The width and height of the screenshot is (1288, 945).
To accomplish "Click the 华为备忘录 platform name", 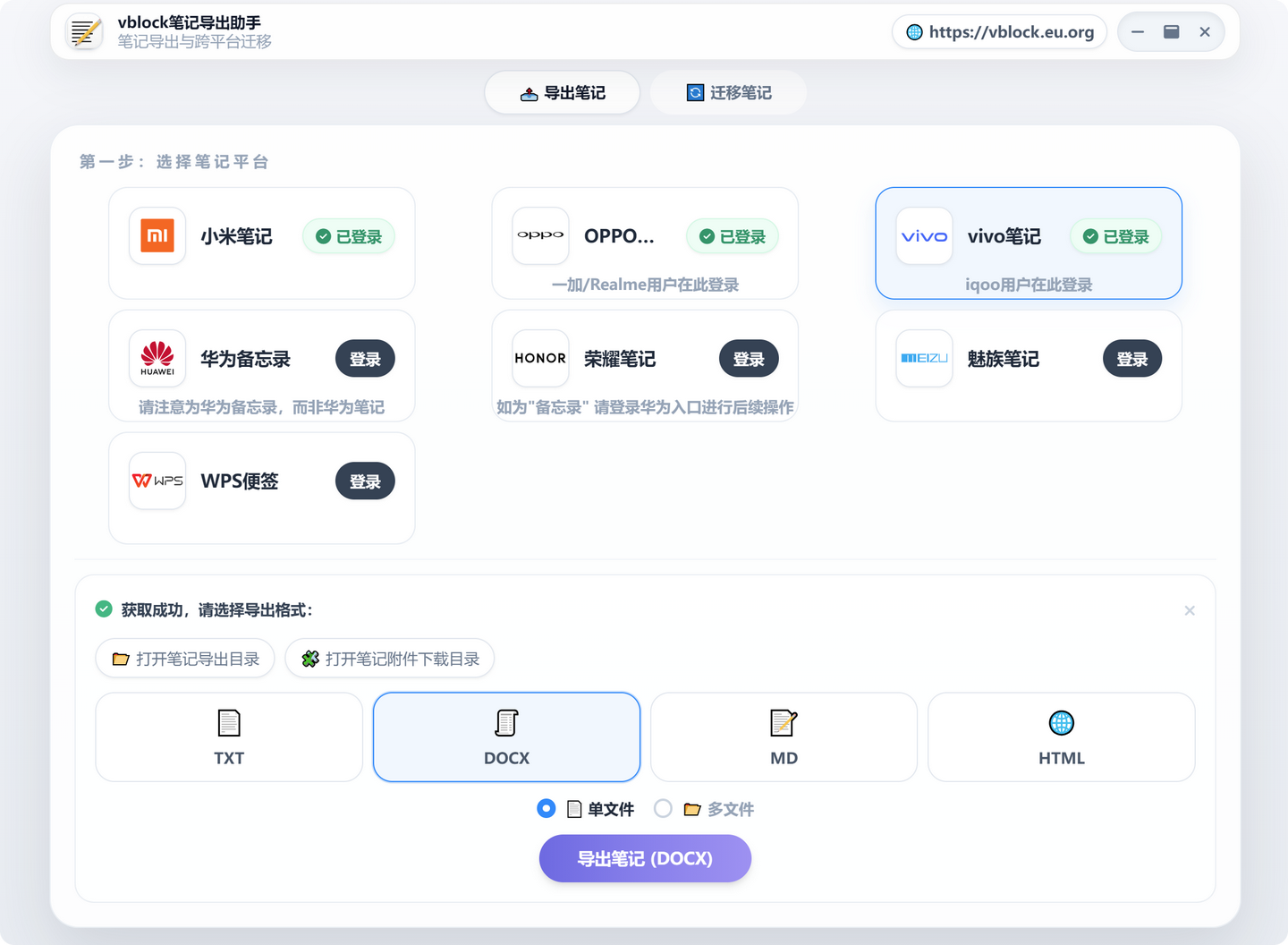I will pyautogui.click(x=245, y=359).
